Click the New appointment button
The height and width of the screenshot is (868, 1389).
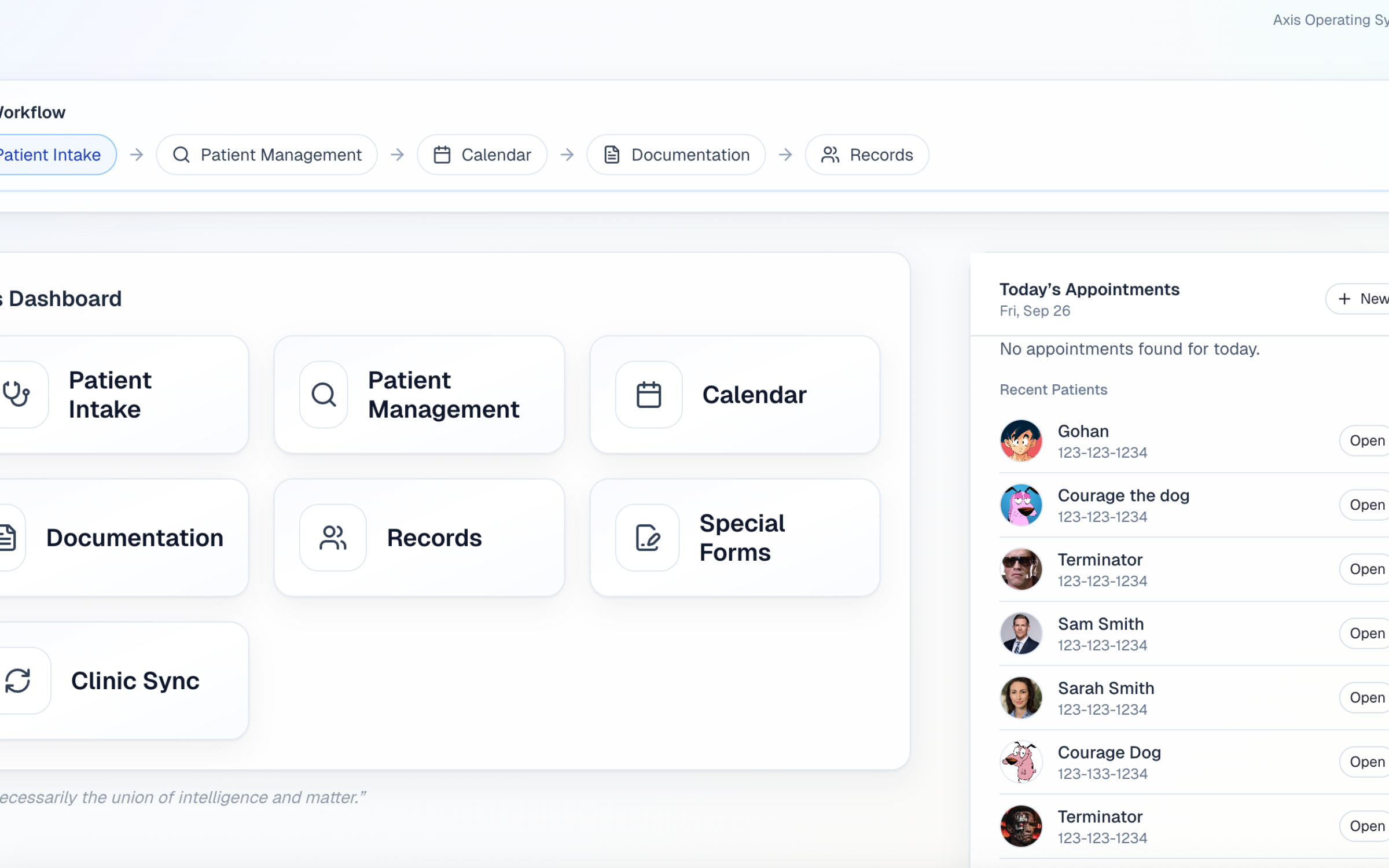[1361, 299]
